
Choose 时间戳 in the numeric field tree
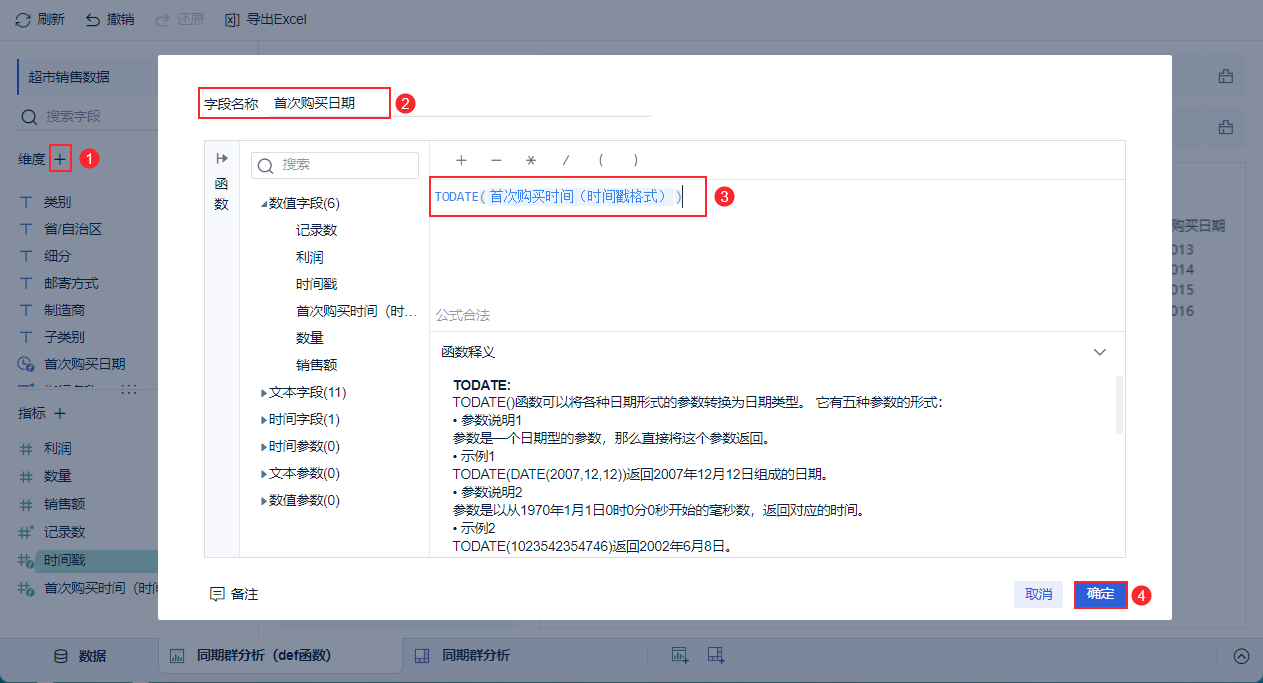tap(316, 284)
